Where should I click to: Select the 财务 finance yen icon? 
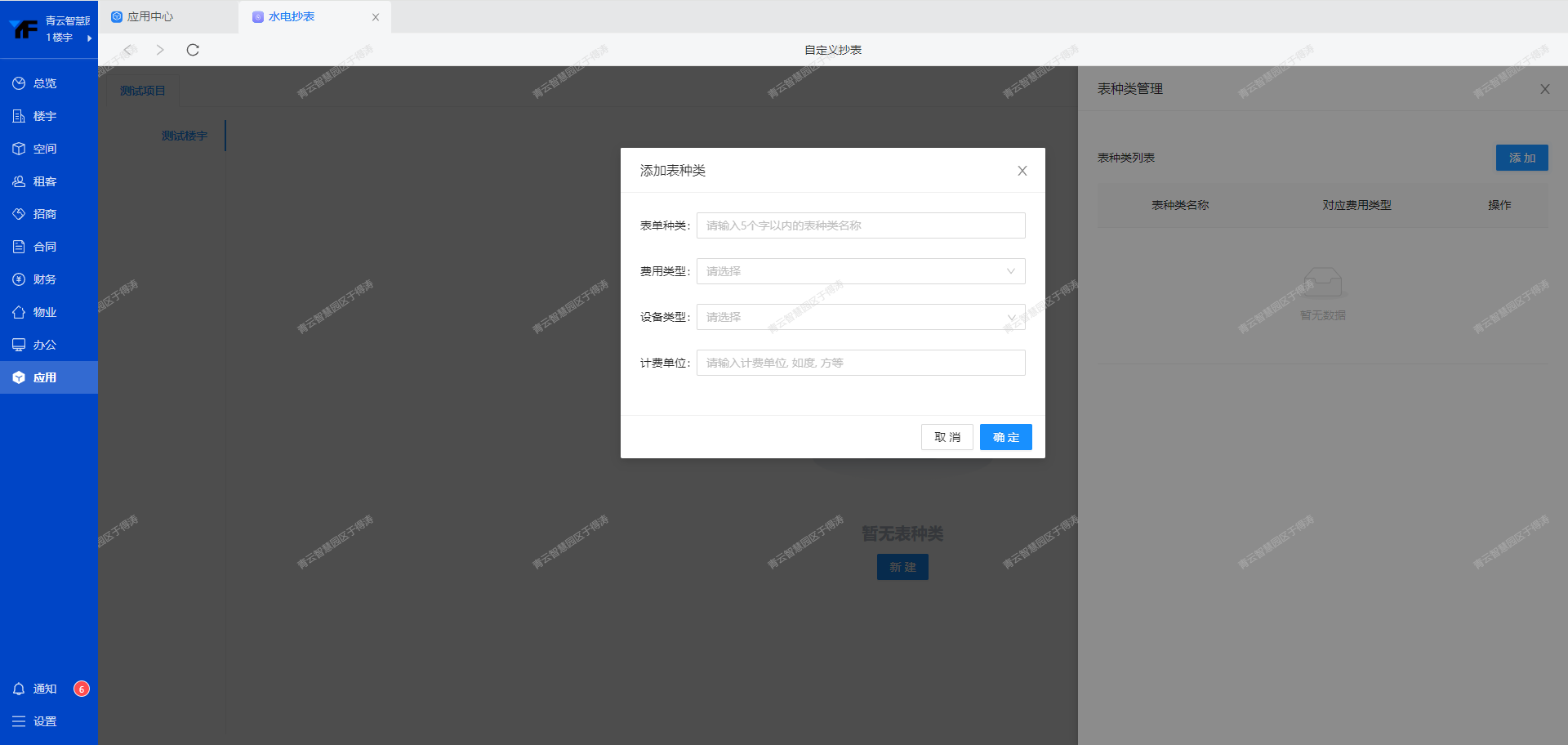(19, 279)
